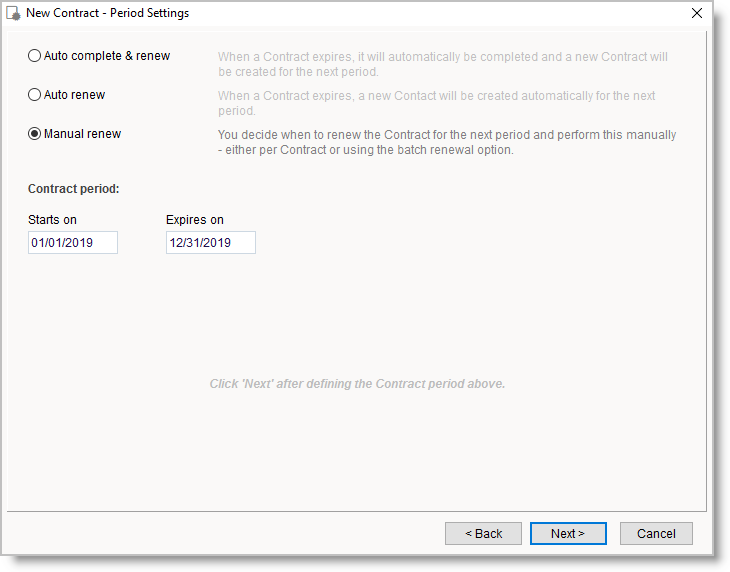
Task: Proceed by pressing the Next button
Action: coord(568,533)
